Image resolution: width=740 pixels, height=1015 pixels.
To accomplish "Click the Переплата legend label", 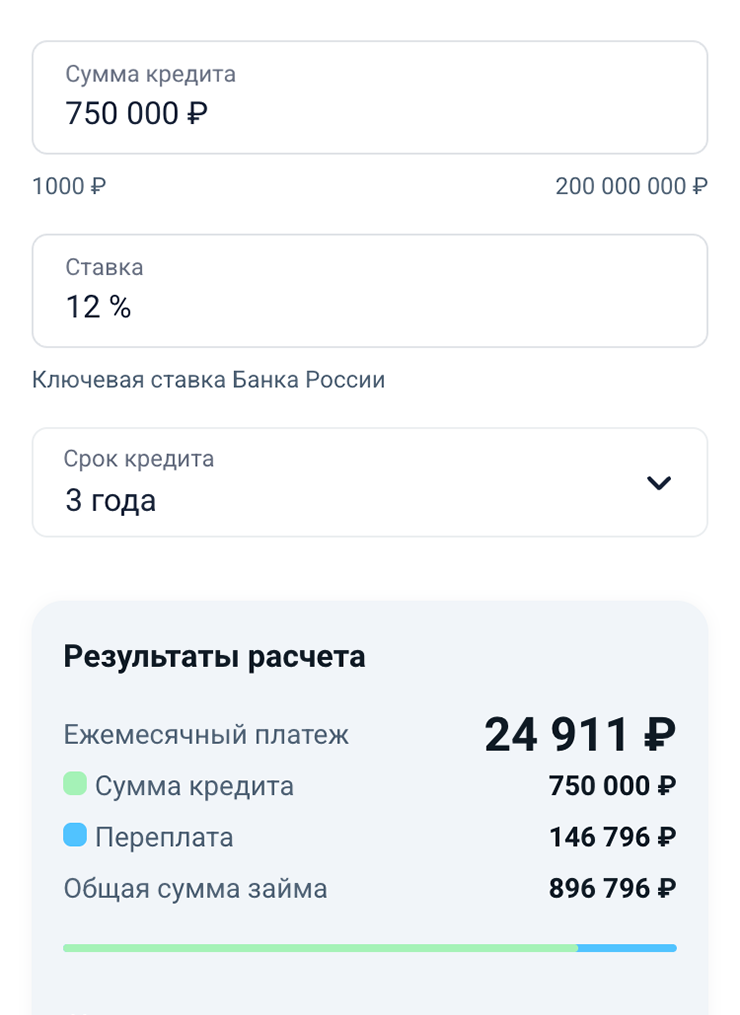I will pyautogui.click(x=164, y=837).
